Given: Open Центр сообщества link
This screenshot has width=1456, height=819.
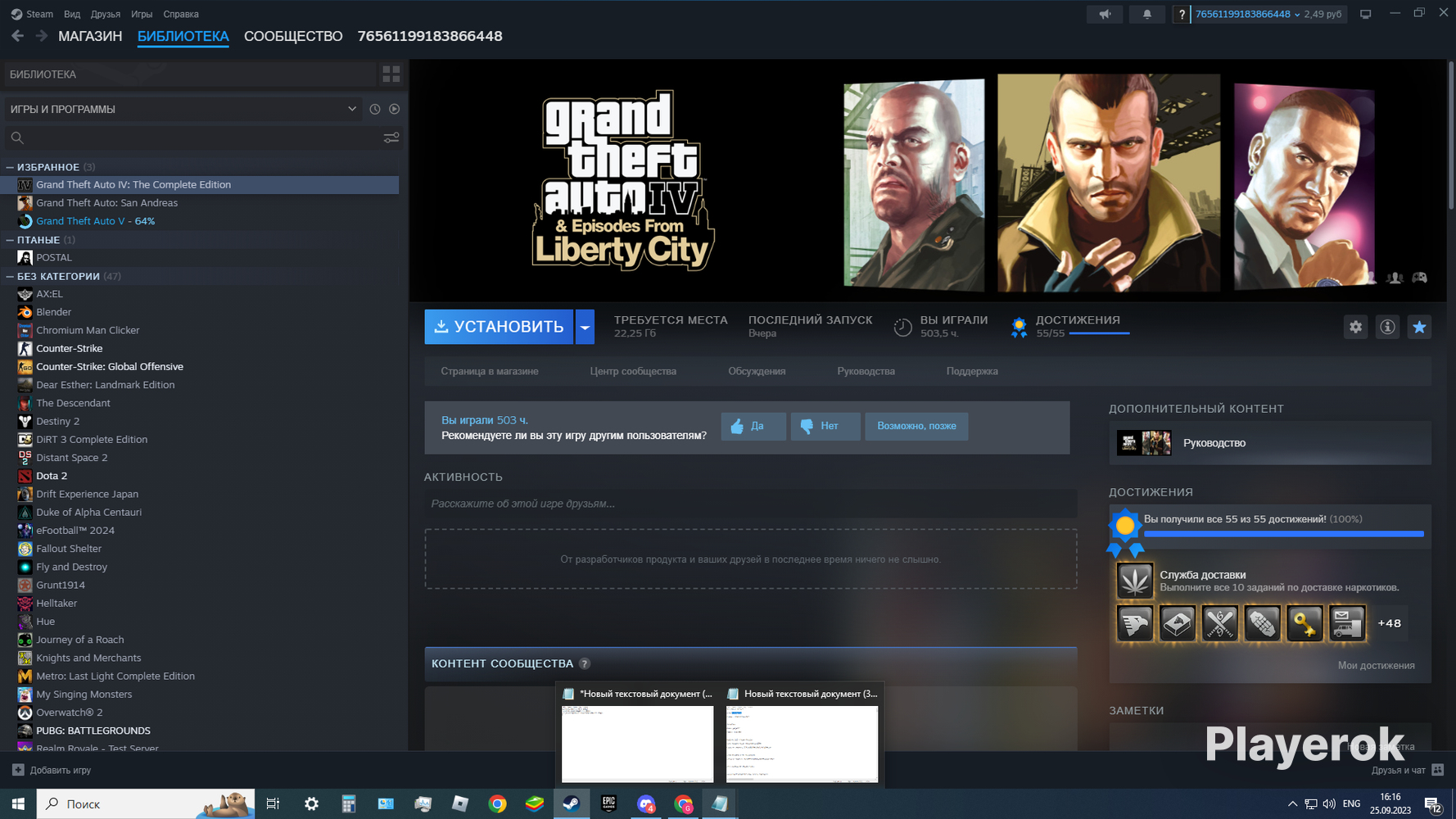Looking at the screenshot, I should coord(633,371).
